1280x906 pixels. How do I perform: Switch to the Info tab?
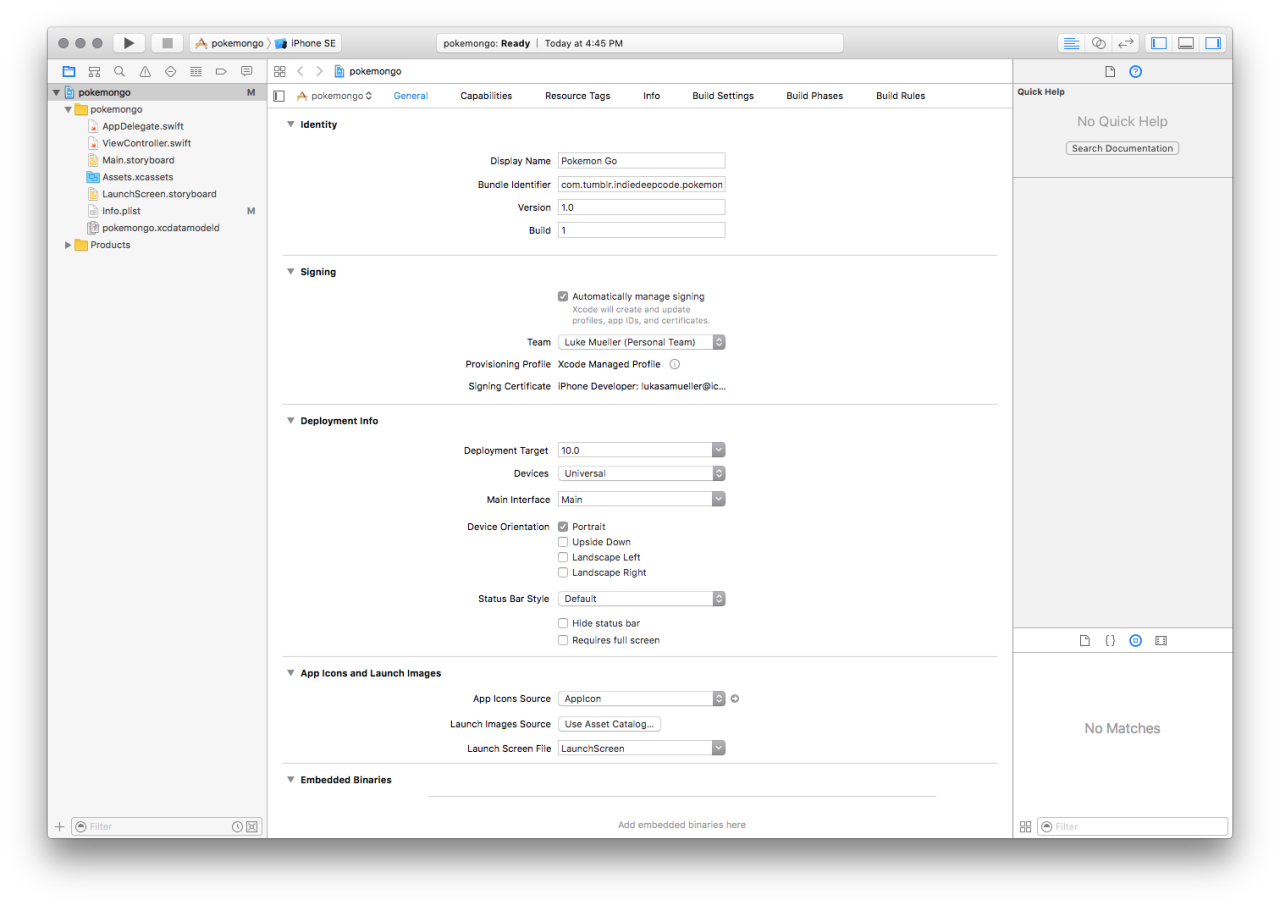point(651,96)
